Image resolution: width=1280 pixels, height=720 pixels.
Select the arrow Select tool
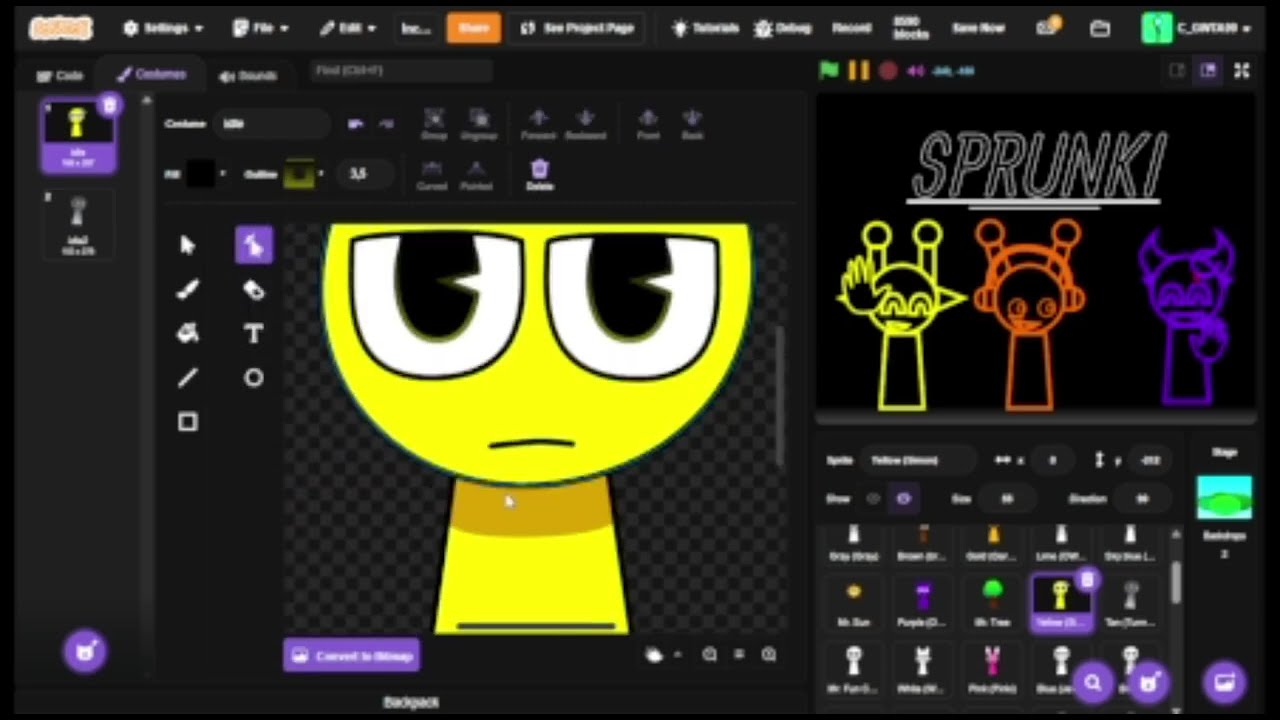point(187,245)
